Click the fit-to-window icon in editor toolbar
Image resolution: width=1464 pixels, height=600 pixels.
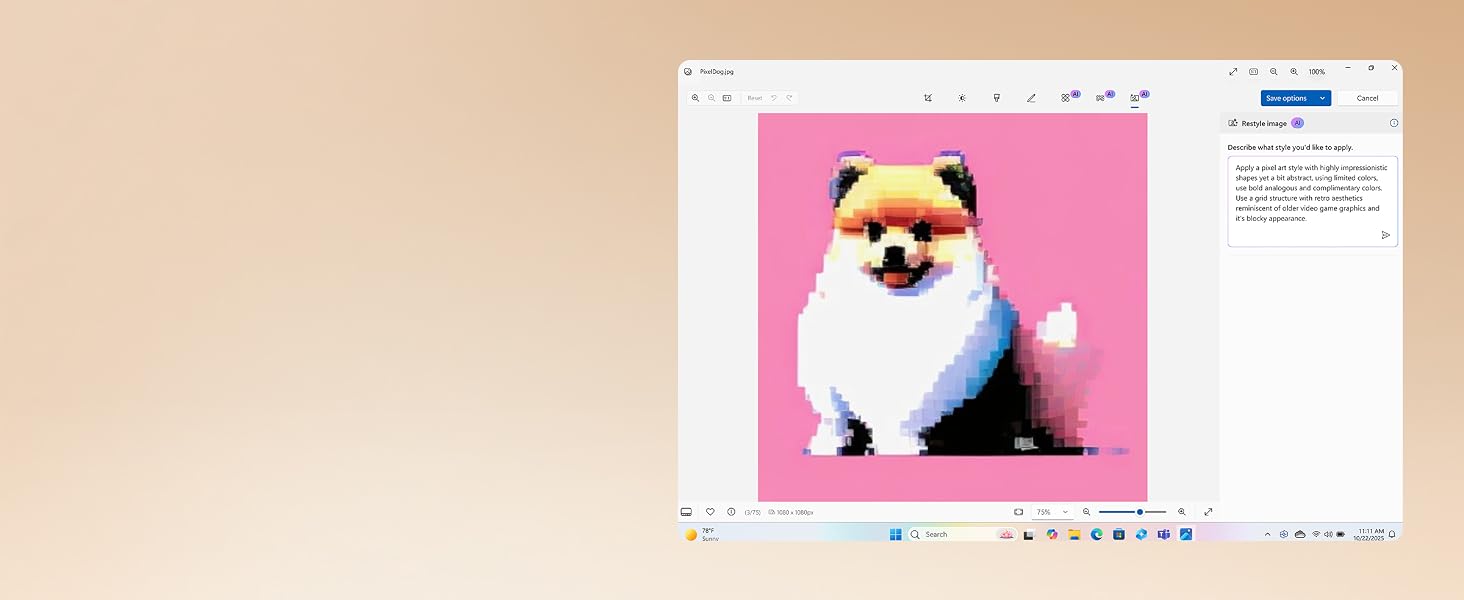tap(727, 98)
